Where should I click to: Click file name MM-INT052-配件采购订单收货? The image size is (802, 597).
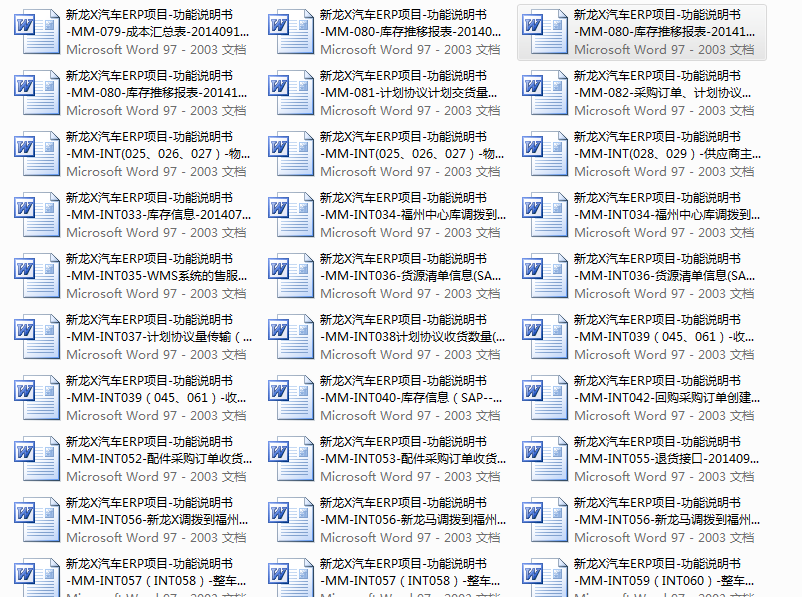click(x=159, y=450)
